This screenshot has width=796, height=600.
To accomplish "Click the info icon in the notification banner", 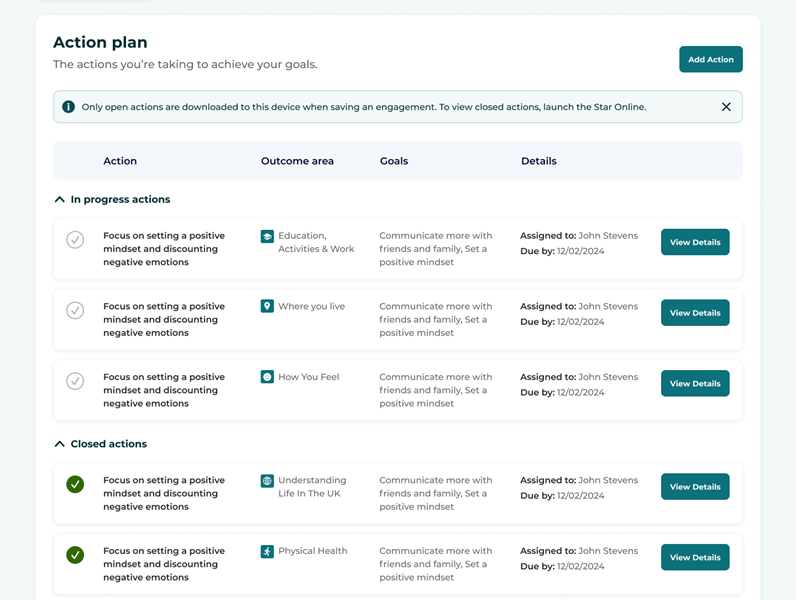I will pyautogui.click(x=68, y=107).
